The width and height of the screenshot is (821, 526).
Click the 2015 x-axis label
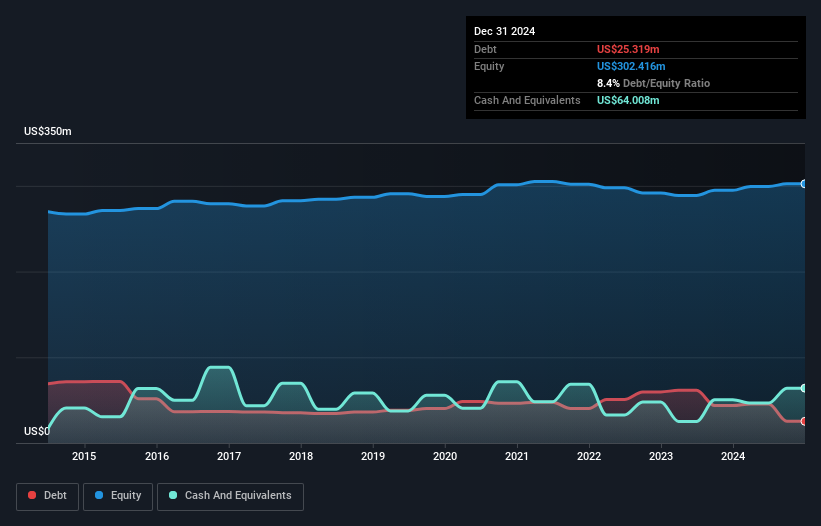pyautogui.click(x=84, y=456)
